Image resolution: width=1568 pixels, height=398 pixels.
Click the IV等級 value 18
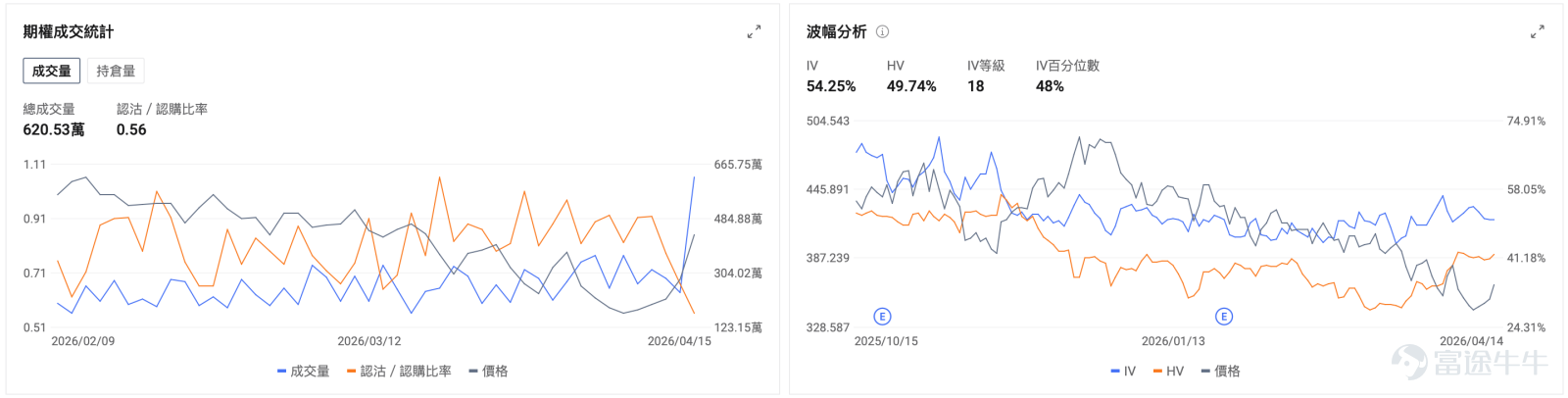point(975,86)
